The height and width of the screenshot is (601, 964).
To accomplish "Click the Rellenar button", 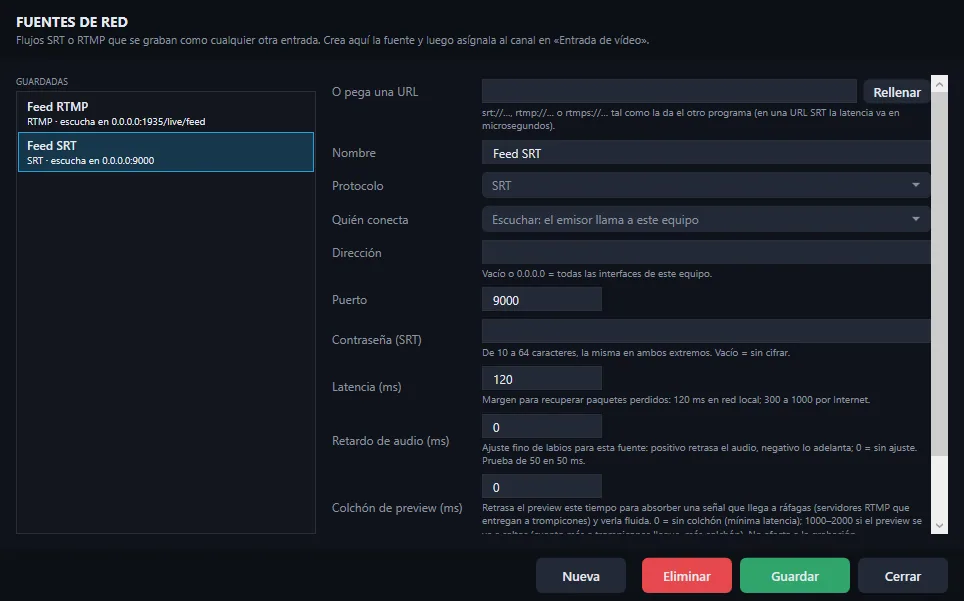I will pyautogui.click(x=896, y=92).
